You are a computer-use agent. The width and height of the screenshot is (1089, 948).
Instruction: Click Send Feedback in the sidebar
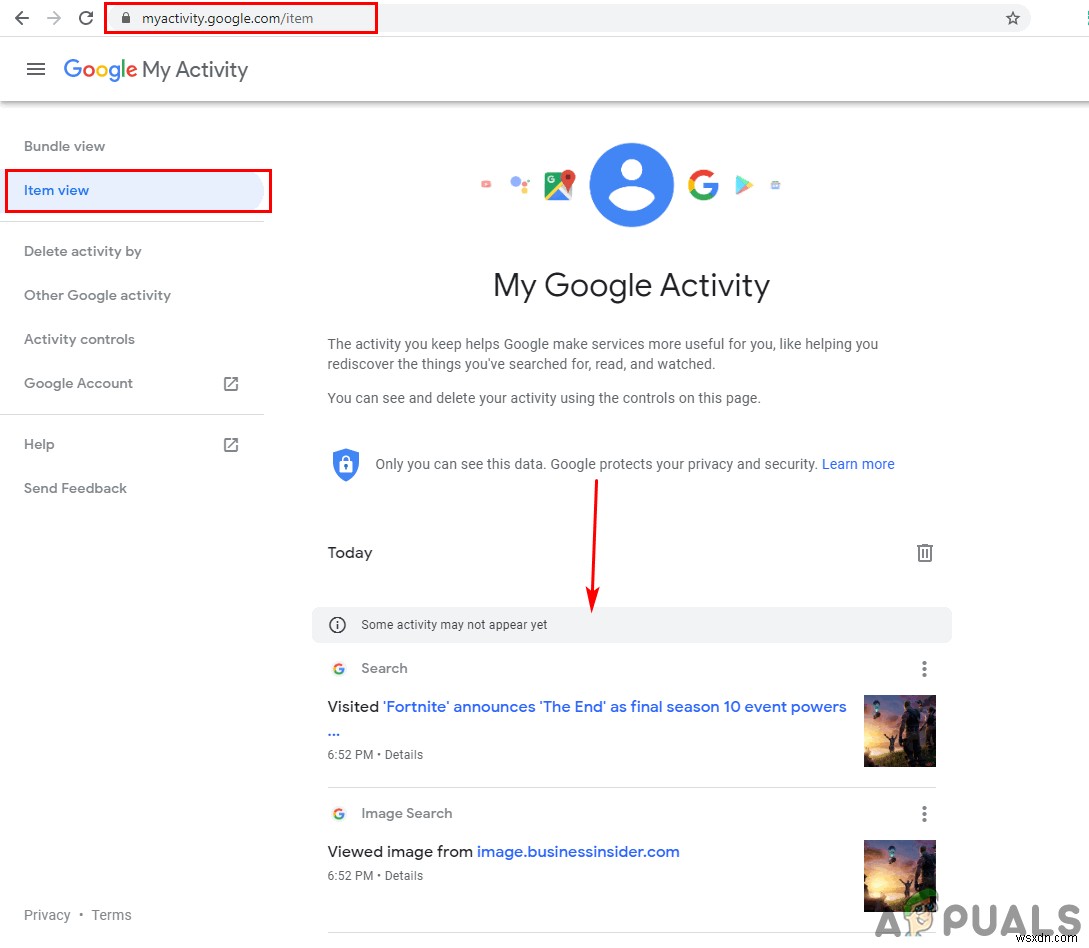(74, 488)
